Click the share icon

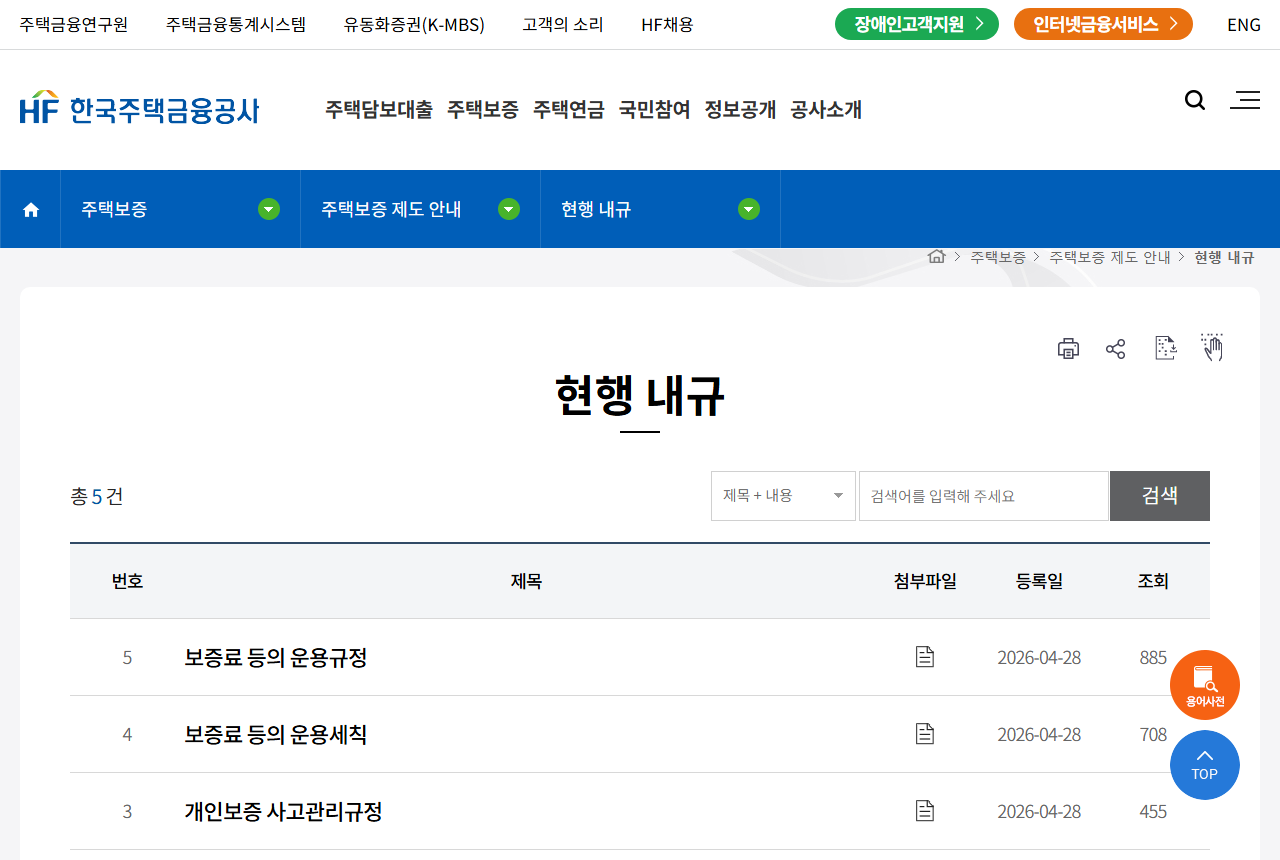coord(1116,348)
